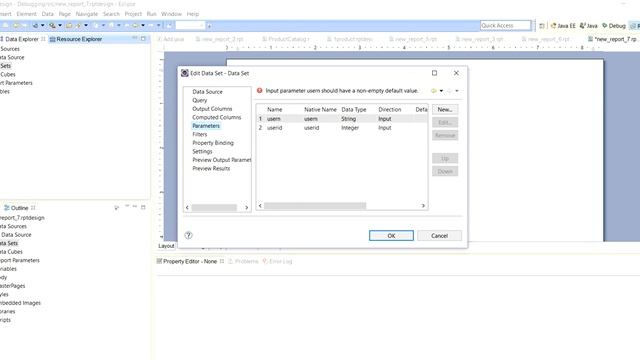Click the Quick Access search field
The height and width of the screenshot is (360, 640).
505,25
